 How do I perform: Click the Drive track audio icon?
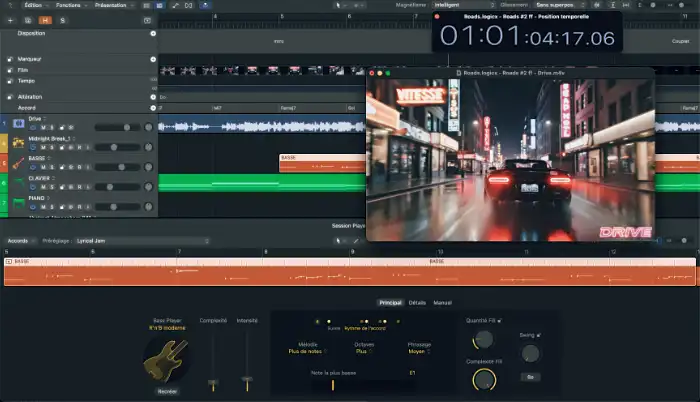pos(18,123)
